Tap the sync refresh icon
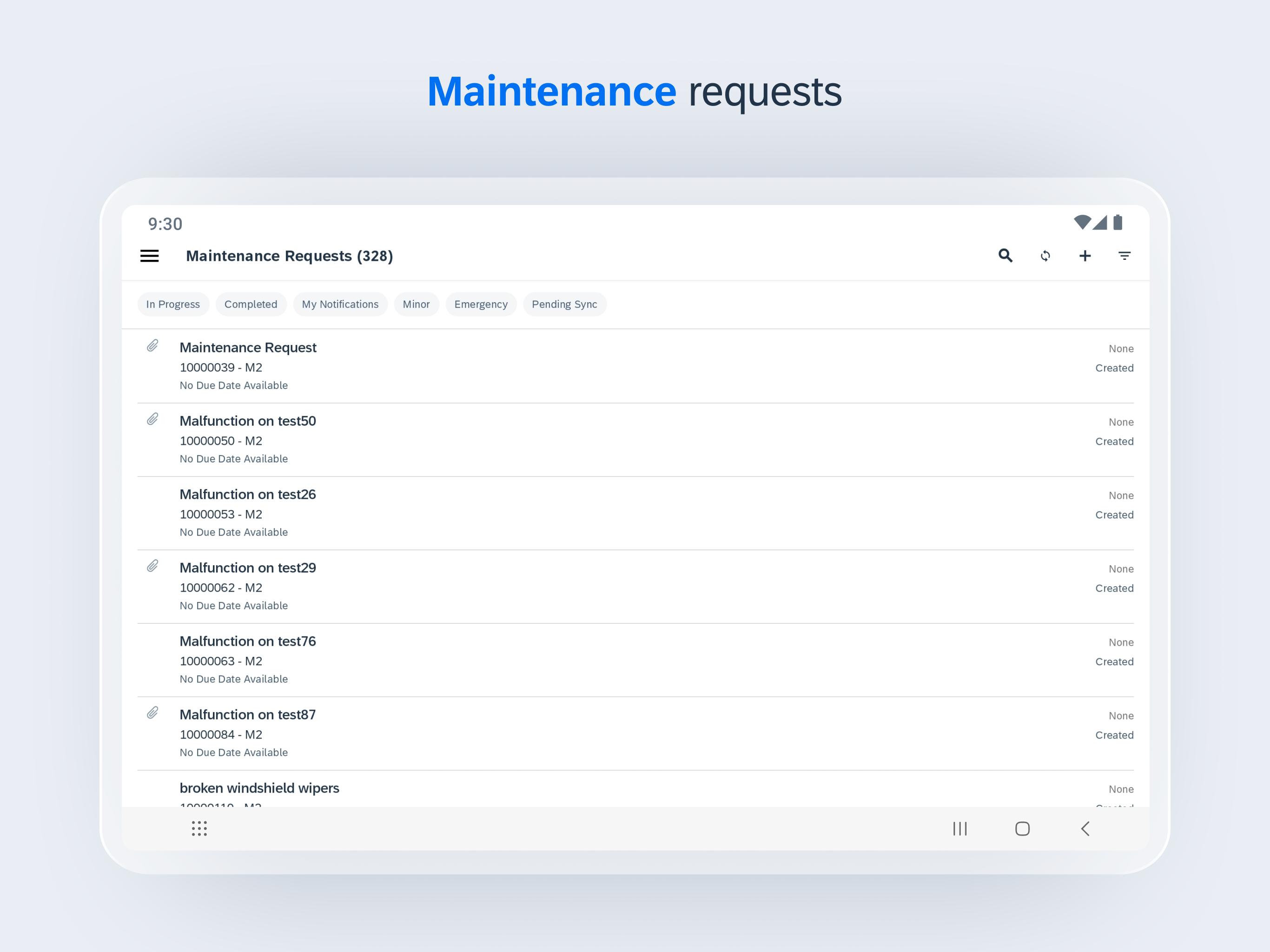 point(1045,256)
